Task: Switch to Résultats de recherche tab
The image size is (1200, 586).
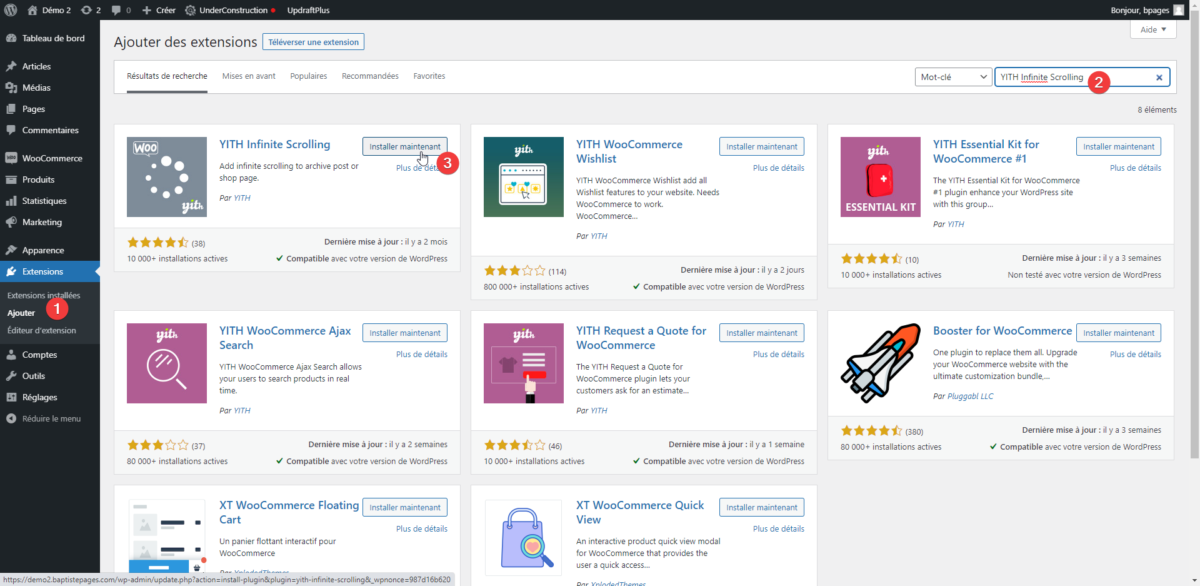Action: [167, 76]
